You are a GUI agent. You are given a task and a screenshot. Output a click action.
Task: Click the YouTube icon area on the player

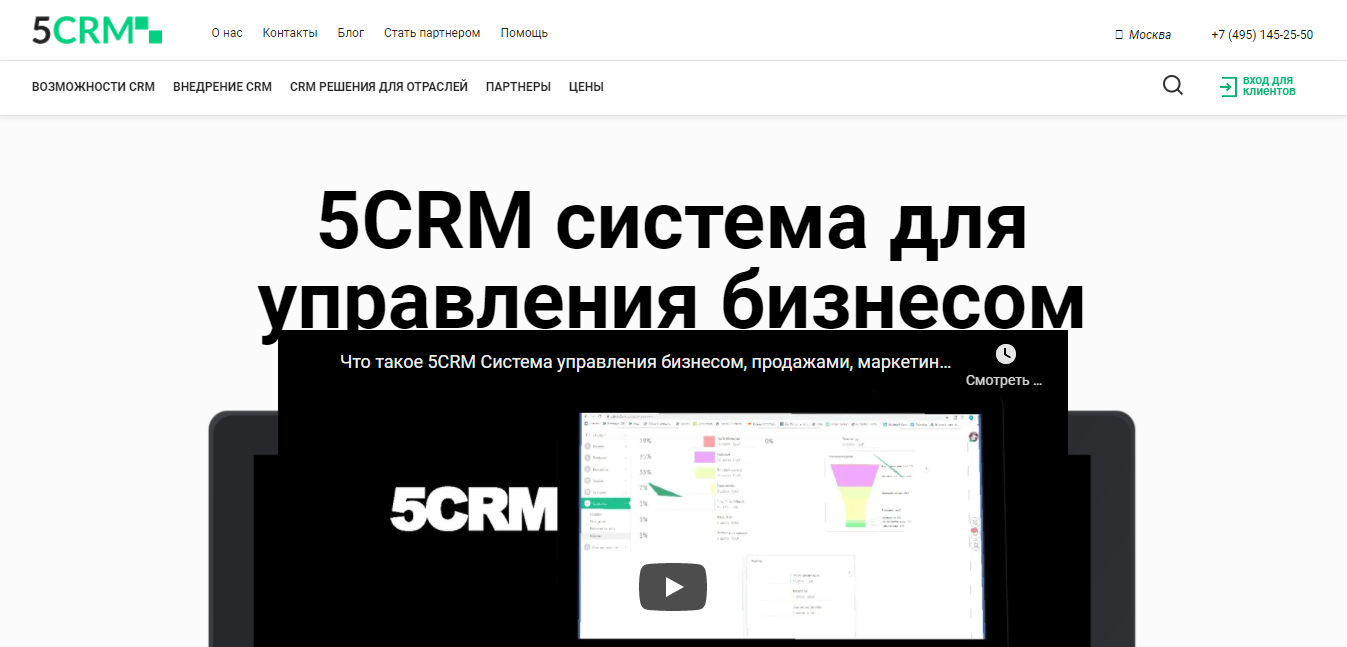(x=672, y=587)
